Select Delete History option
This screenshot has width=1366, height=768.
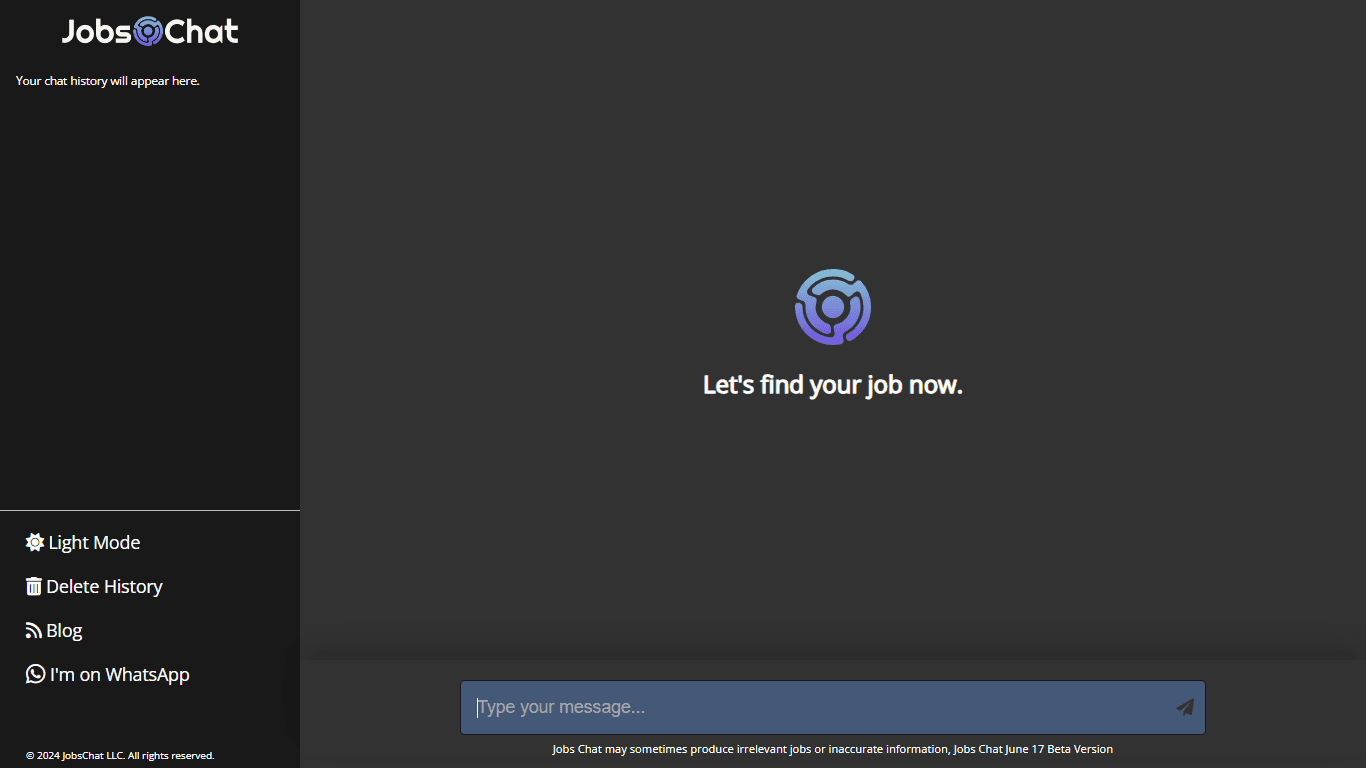94,586
